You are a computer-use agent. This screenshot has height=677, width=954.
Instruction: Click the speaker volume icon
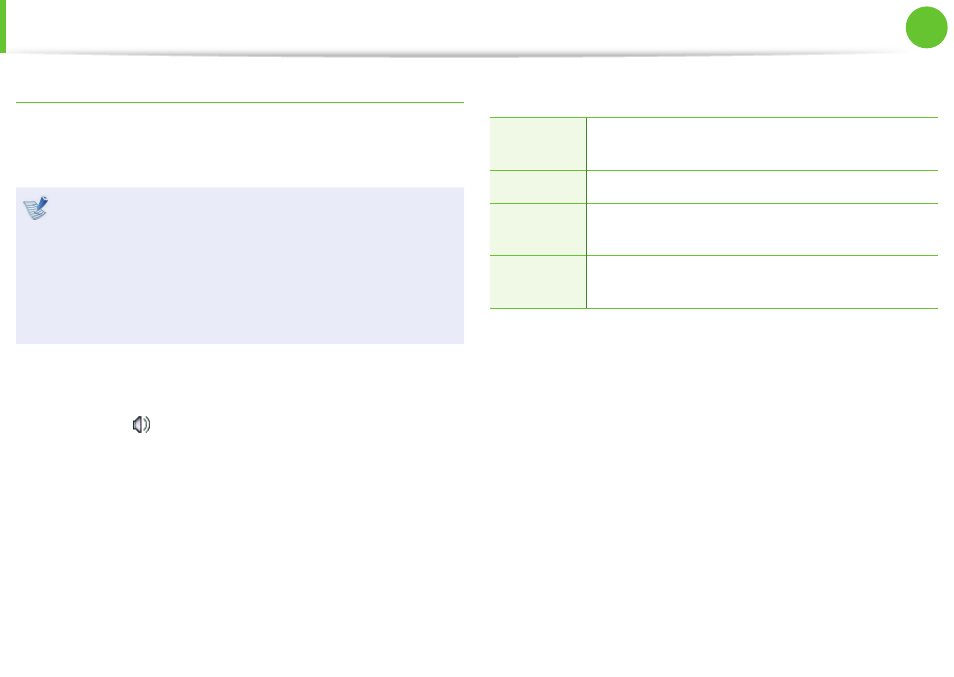point(141,424)
